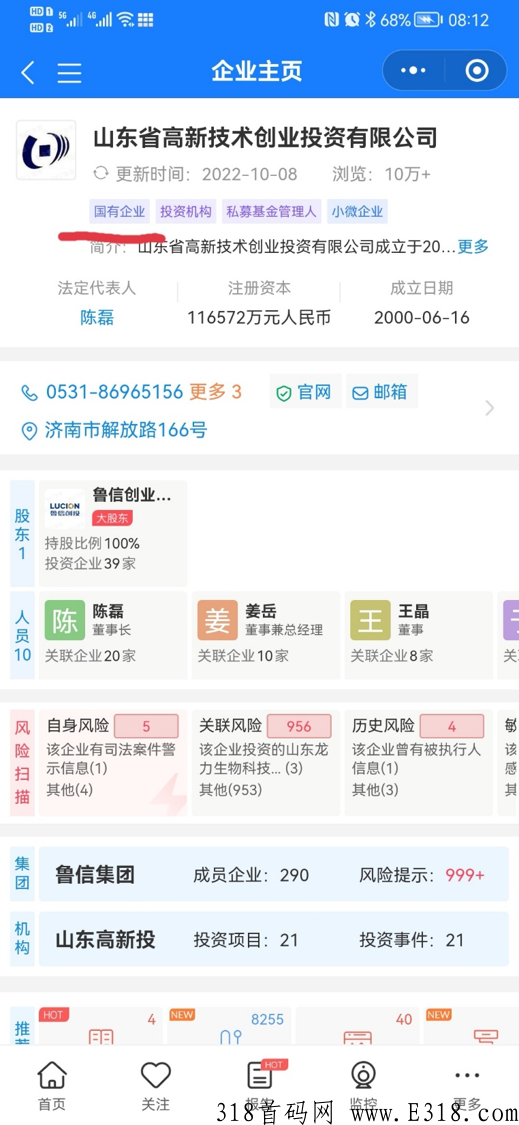The height and width of the screenshot is (1125, 519).
Task: Select the 投资机构 tag
Action: [x=185, y=212]
